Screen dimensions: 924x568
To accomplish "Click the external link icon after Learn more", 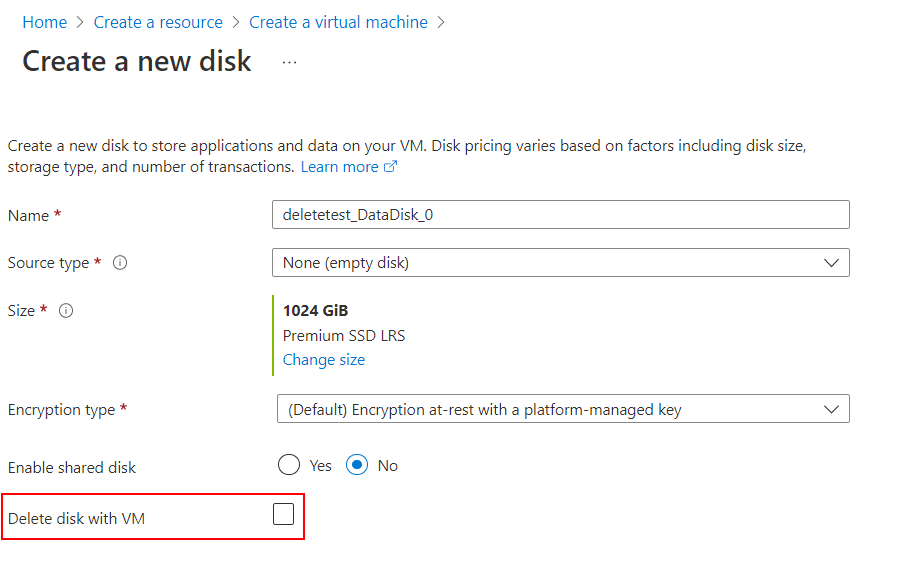I will [x=391, y=167].
